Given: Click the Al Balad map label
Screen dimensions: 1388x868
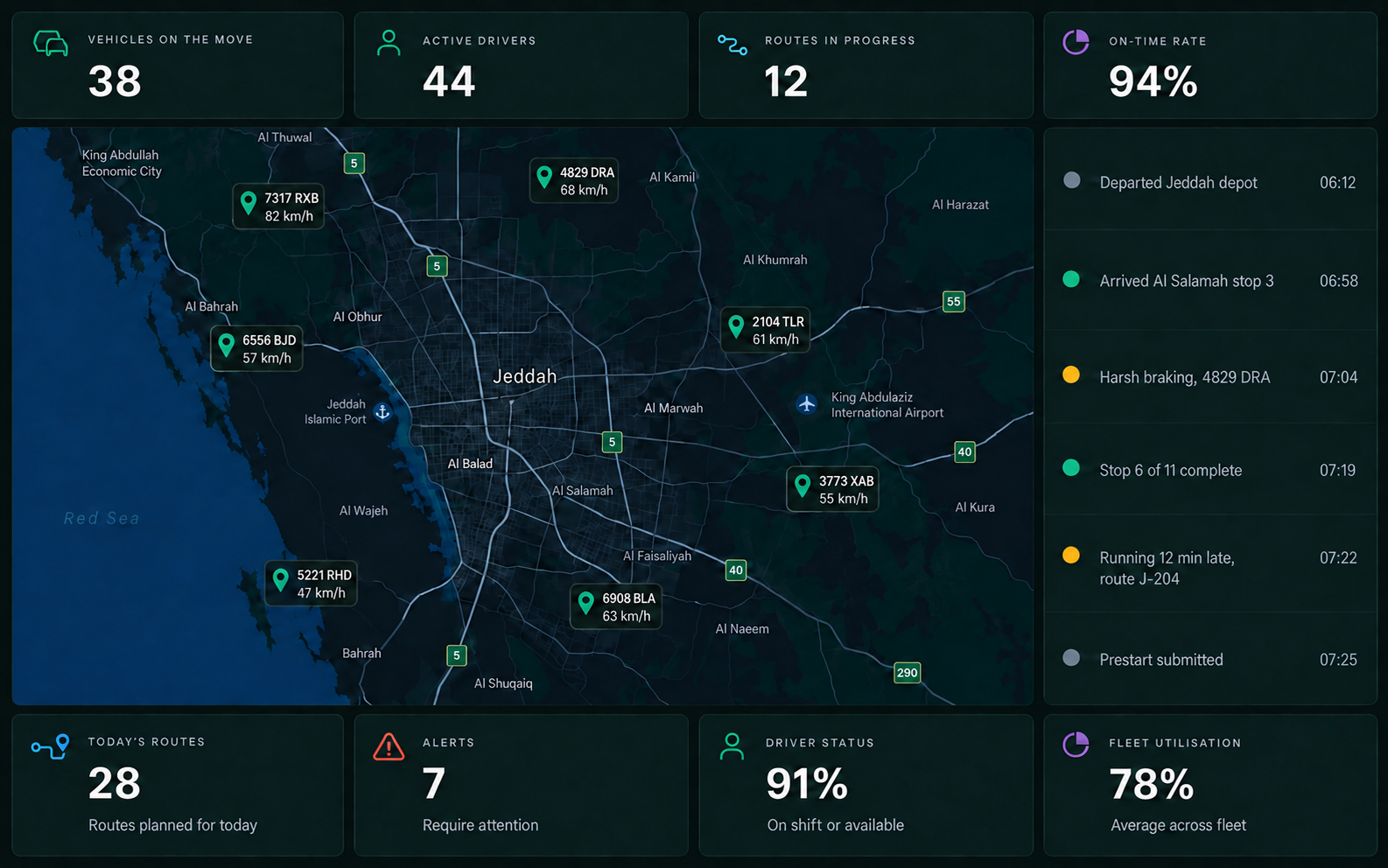Looking at the screenshot, I should click(x=470, y=464).
